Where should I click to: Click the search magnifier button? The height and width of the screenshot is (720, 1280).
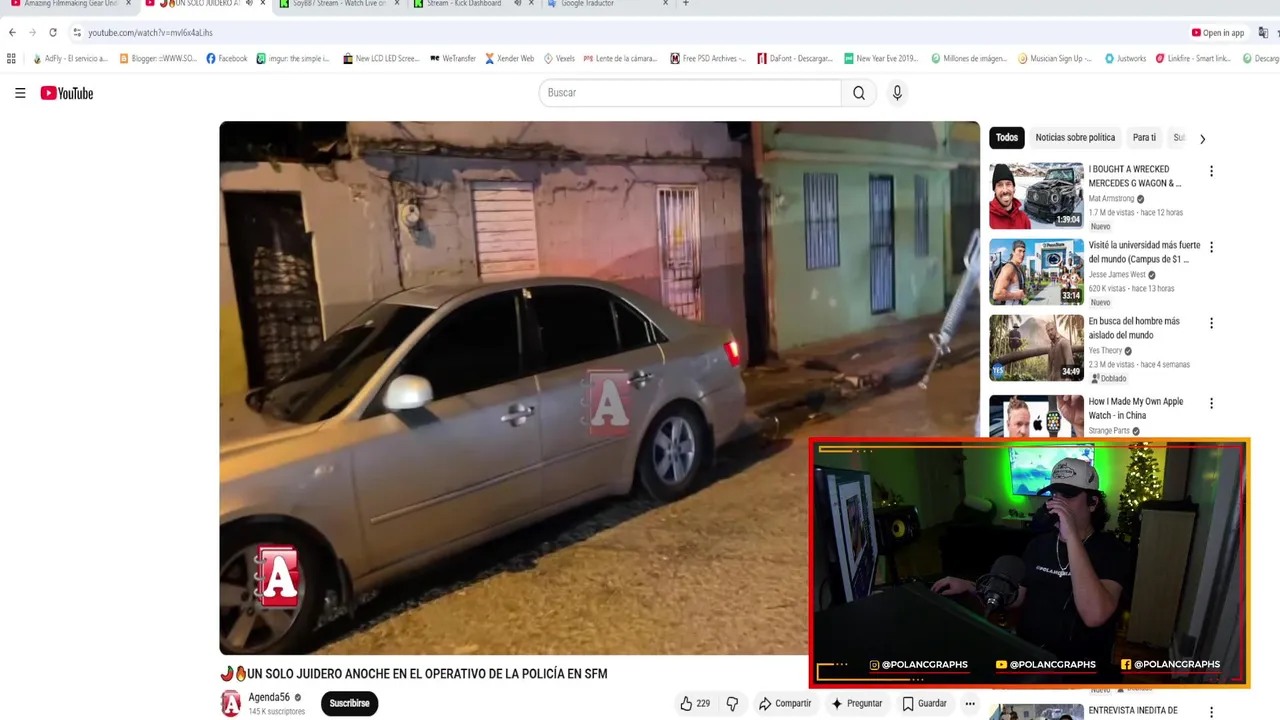(x=859, y=93)
